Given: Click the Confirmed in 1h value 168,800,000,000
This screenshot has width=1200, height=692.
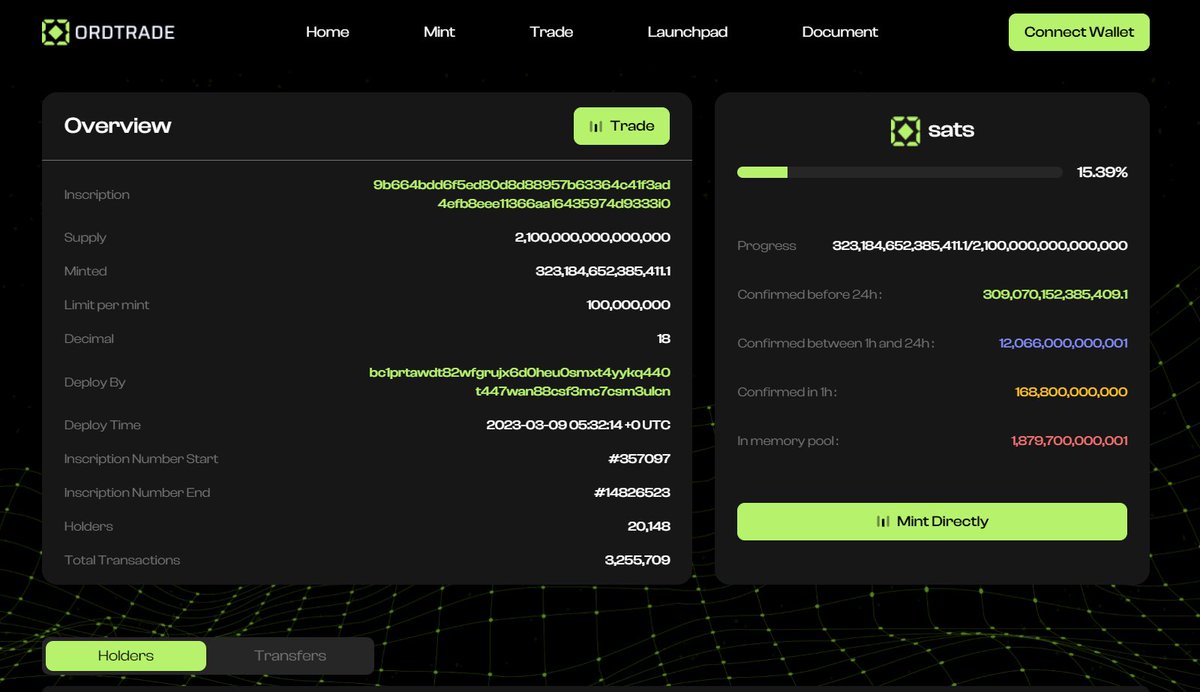Looking at the screenshot, I should [1073, 392].
